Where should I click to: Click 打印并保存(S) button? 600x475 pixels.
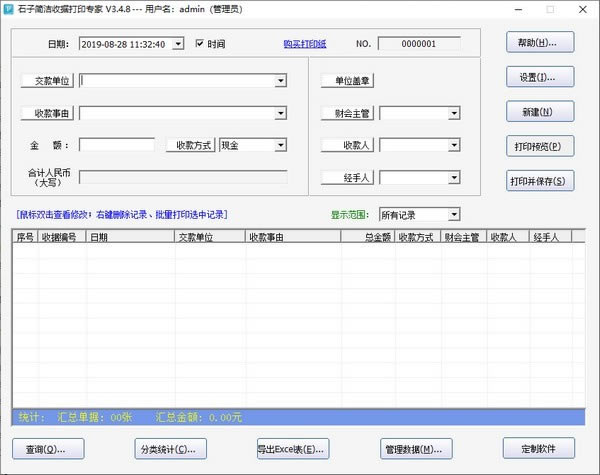point(539,181)
